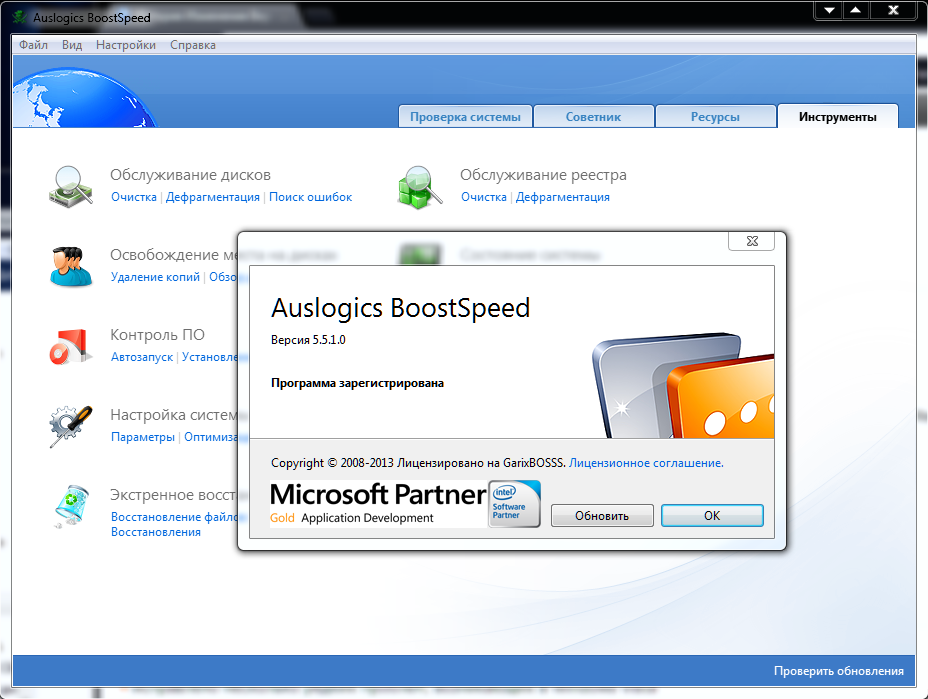Click the Auslogics title bar app icon

[x=20, y=17]
